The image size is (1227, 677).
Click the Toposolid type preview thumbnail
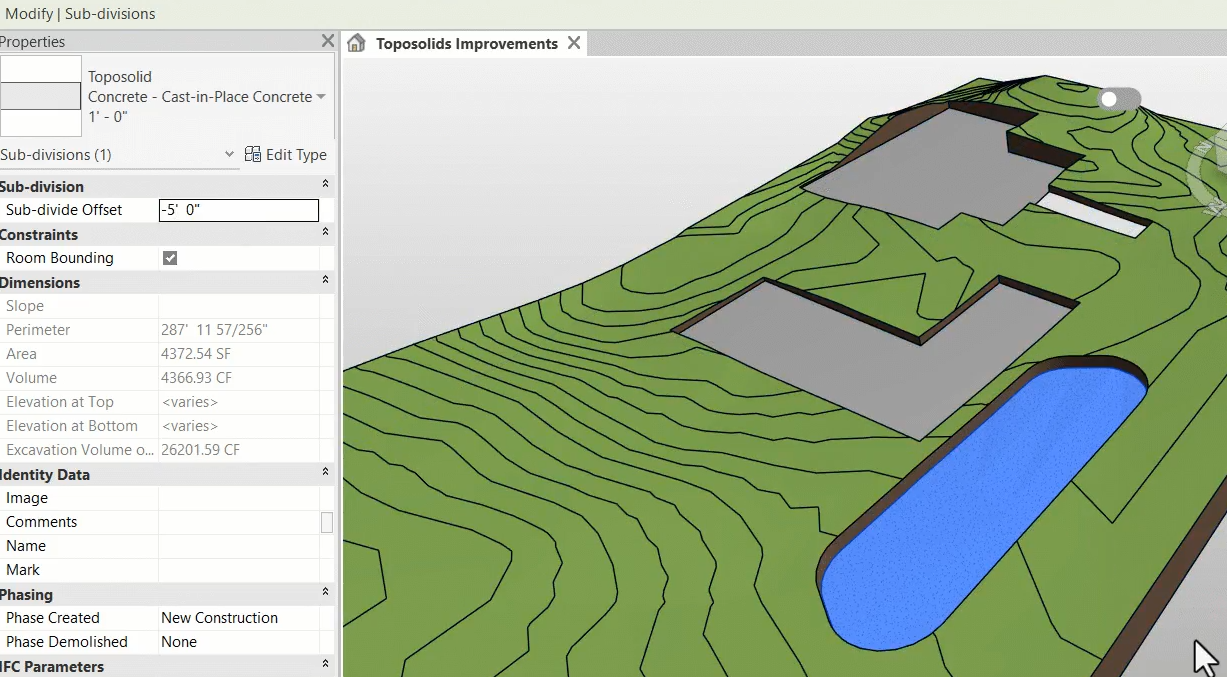(x=40, y=96)
